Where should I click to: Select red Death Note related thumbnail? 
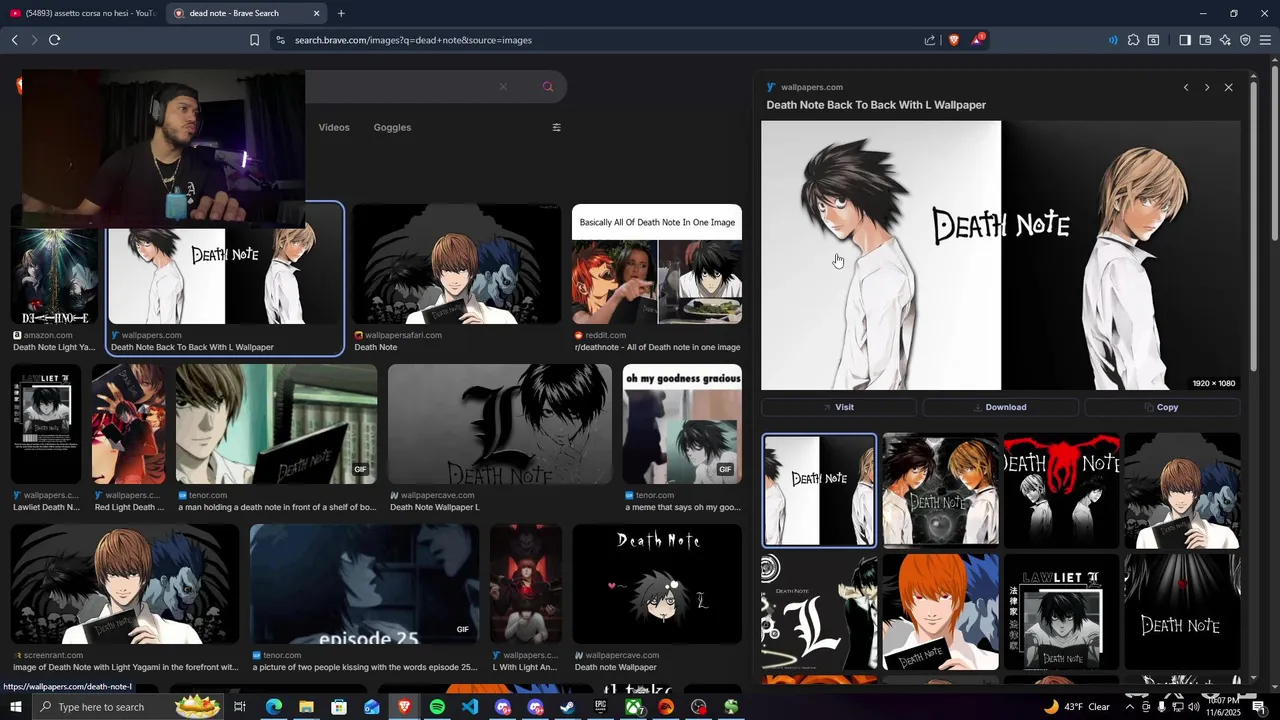[1061, 490]
